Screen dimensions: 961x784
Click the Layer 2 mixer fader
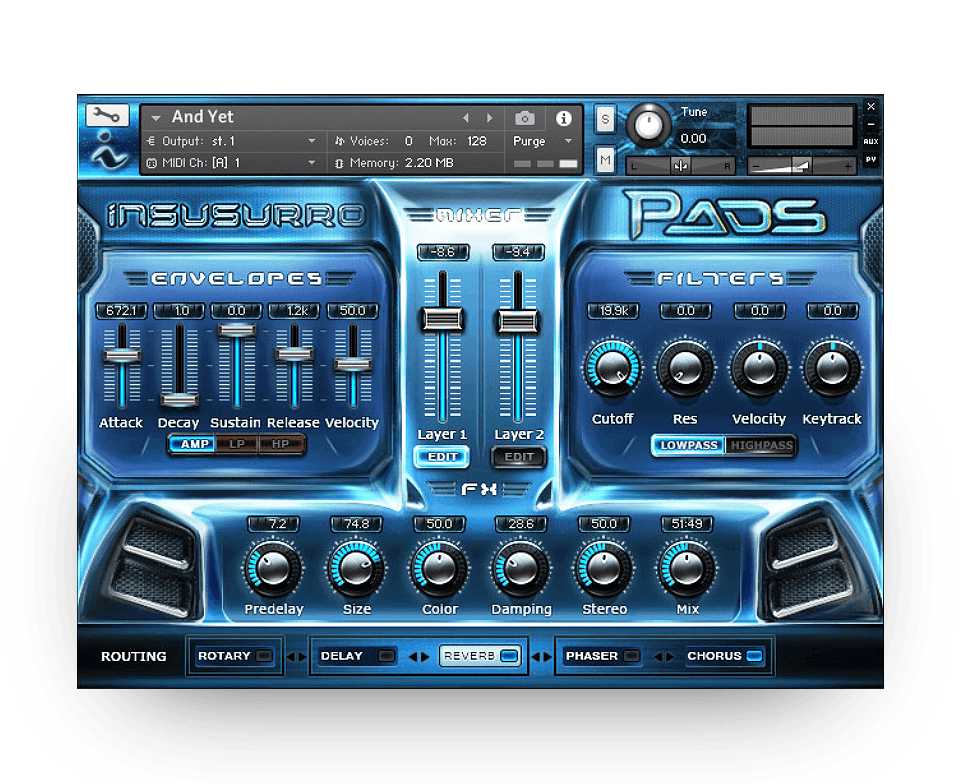(518, 321)
